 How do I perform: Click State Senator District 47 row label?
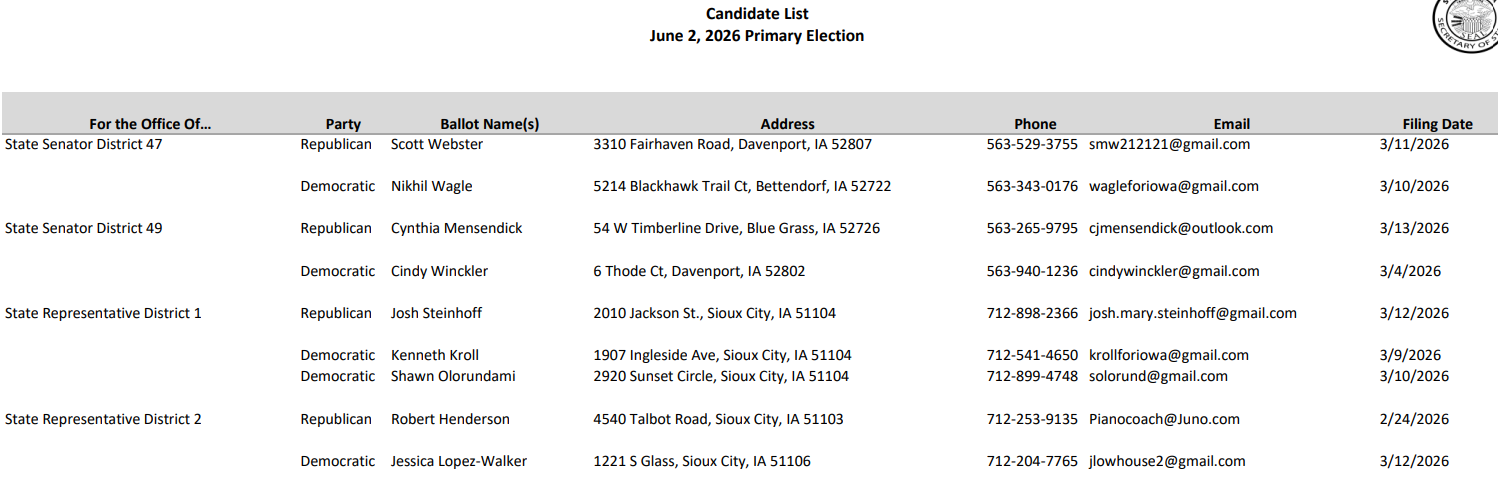coord(83,144)
